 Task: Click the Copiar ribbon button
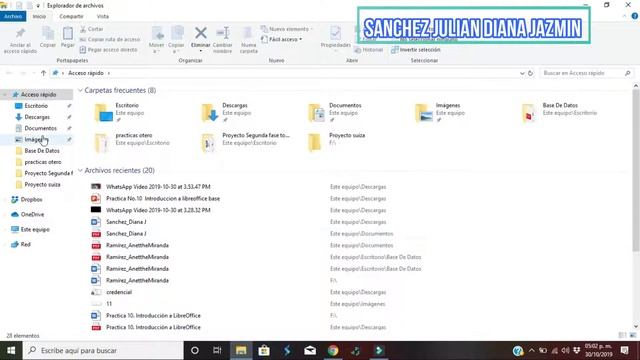[x=48, y=37]
